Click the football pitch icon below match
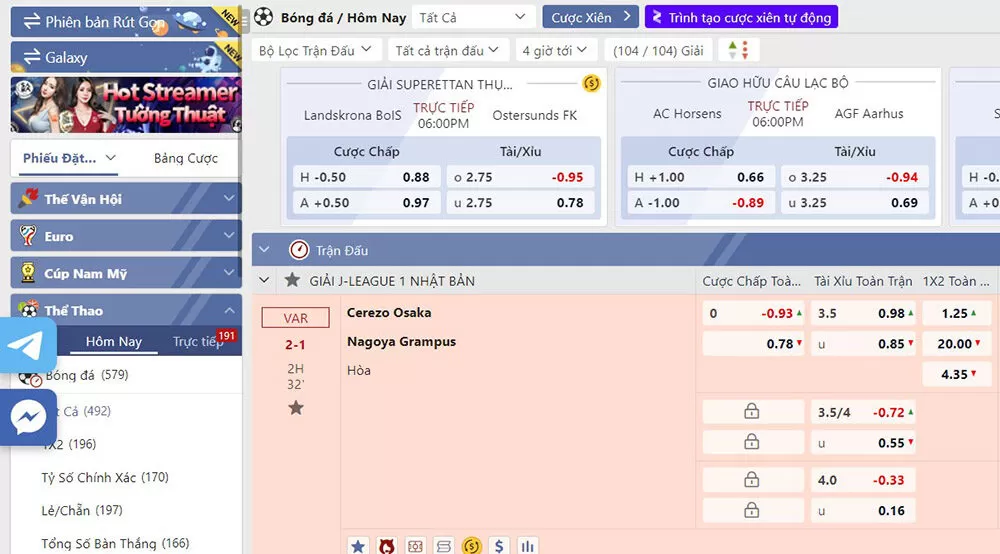Image resolution: width=1000 pixels, height=554 pixels. (415, 546)
